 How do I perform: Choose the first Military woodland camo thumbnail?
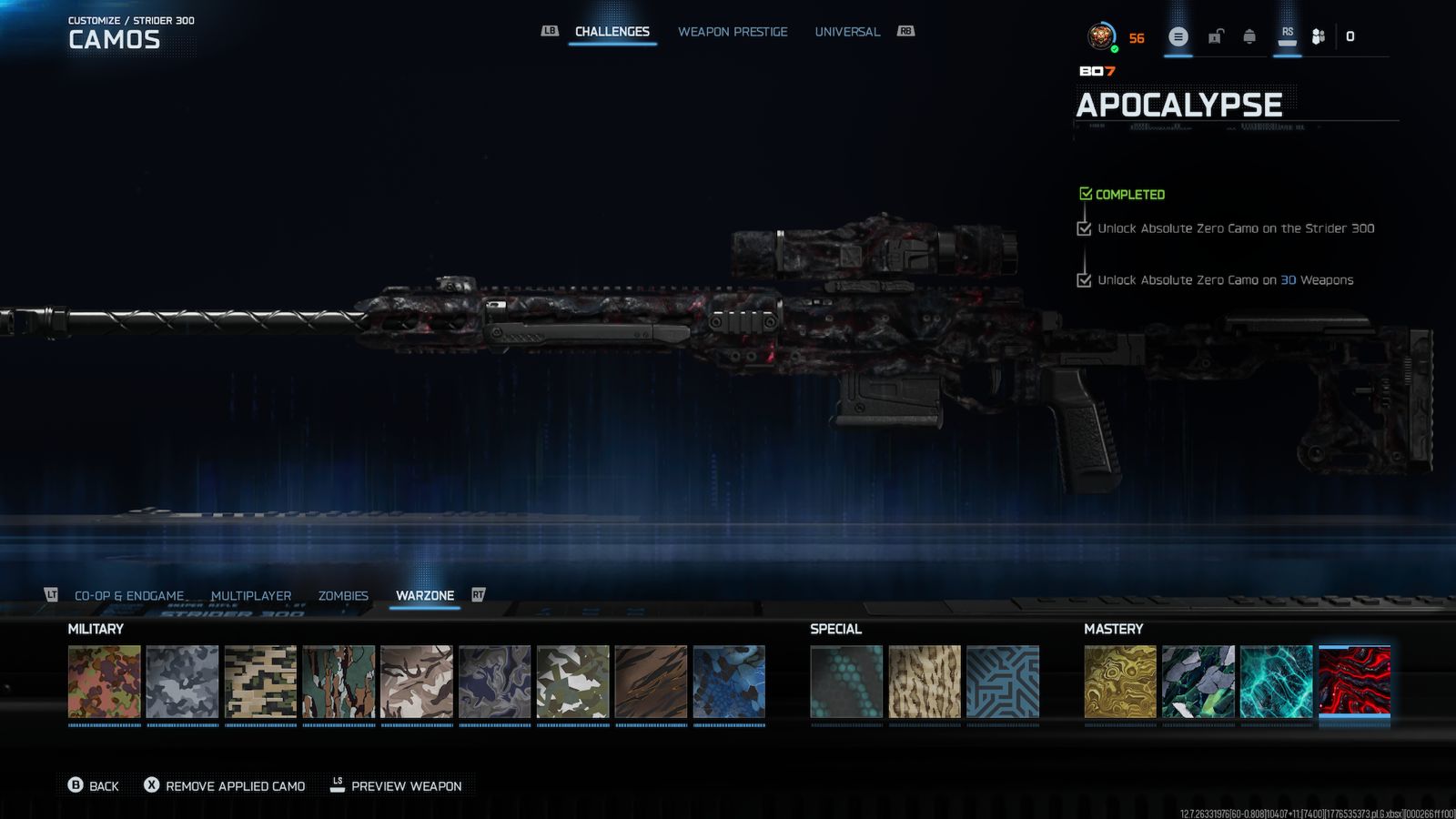105,682
